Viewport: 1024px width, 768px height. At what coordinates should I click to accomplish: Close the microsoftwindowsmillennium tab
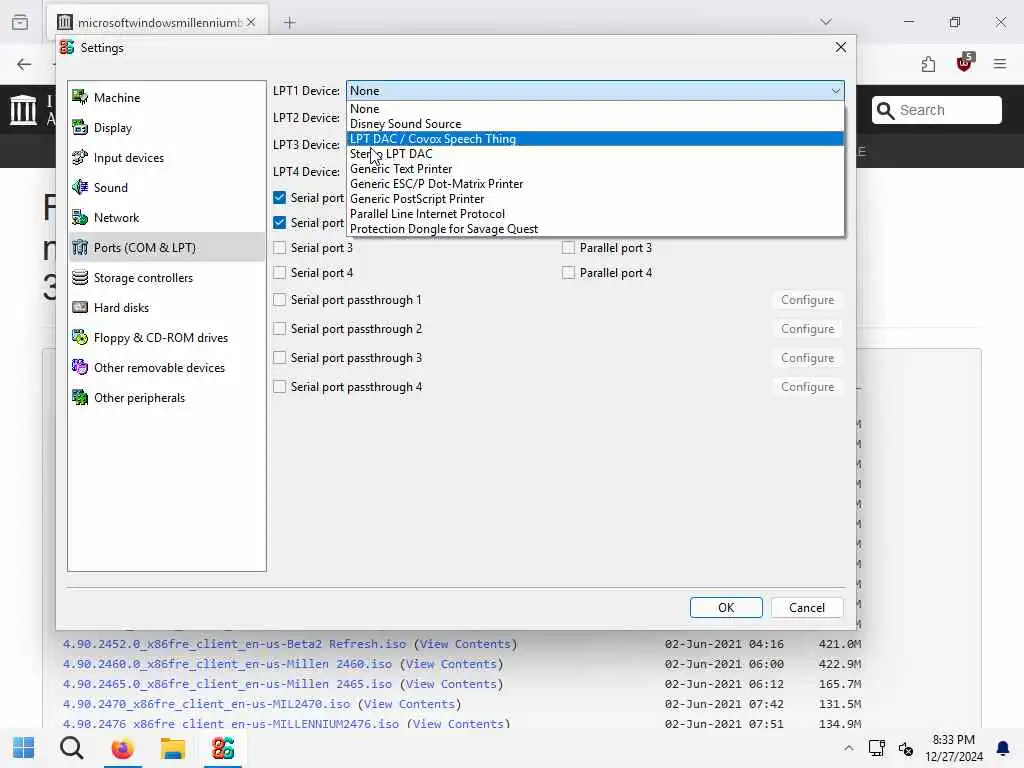(251, 22)
